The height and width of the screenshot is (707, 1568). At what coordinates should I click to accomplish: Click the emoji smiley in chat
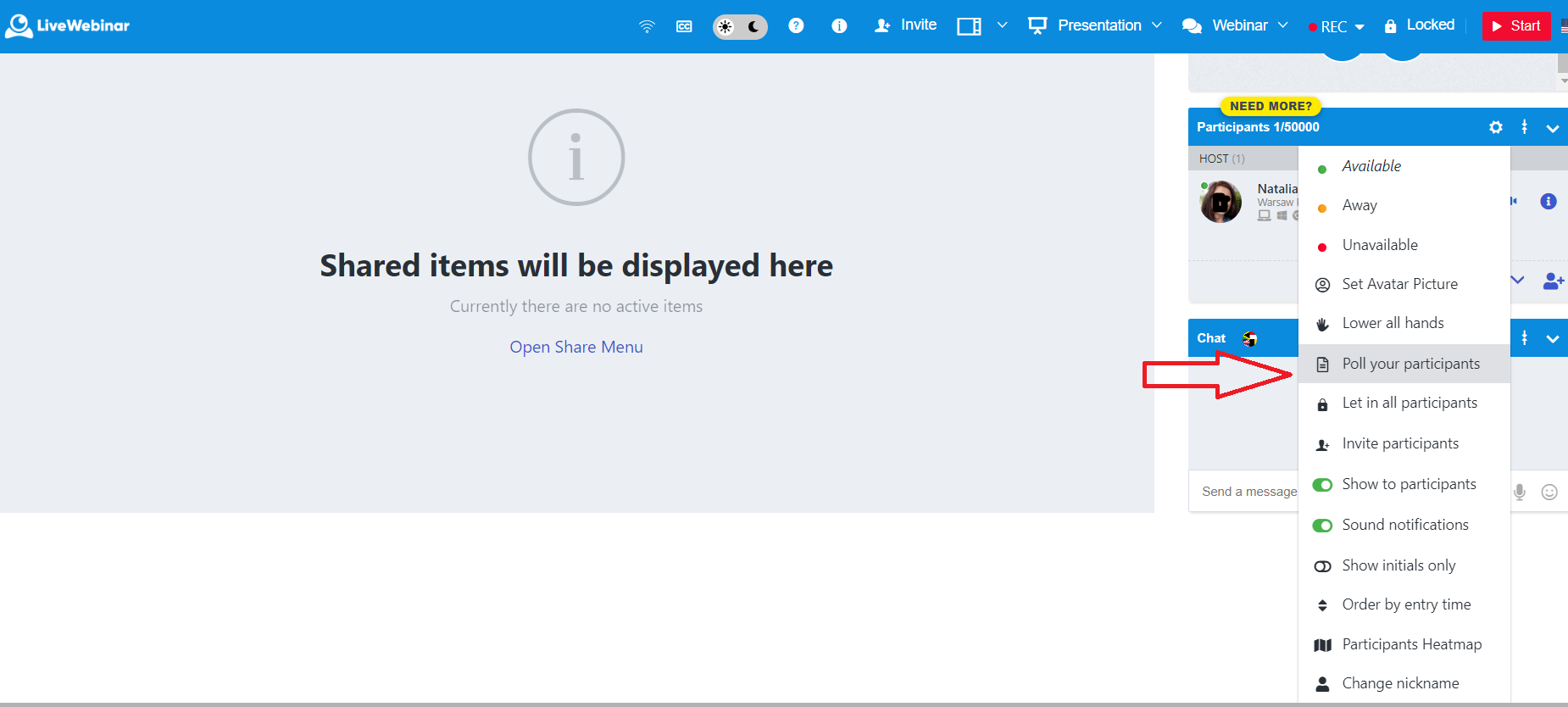[x=1549, y=492]
